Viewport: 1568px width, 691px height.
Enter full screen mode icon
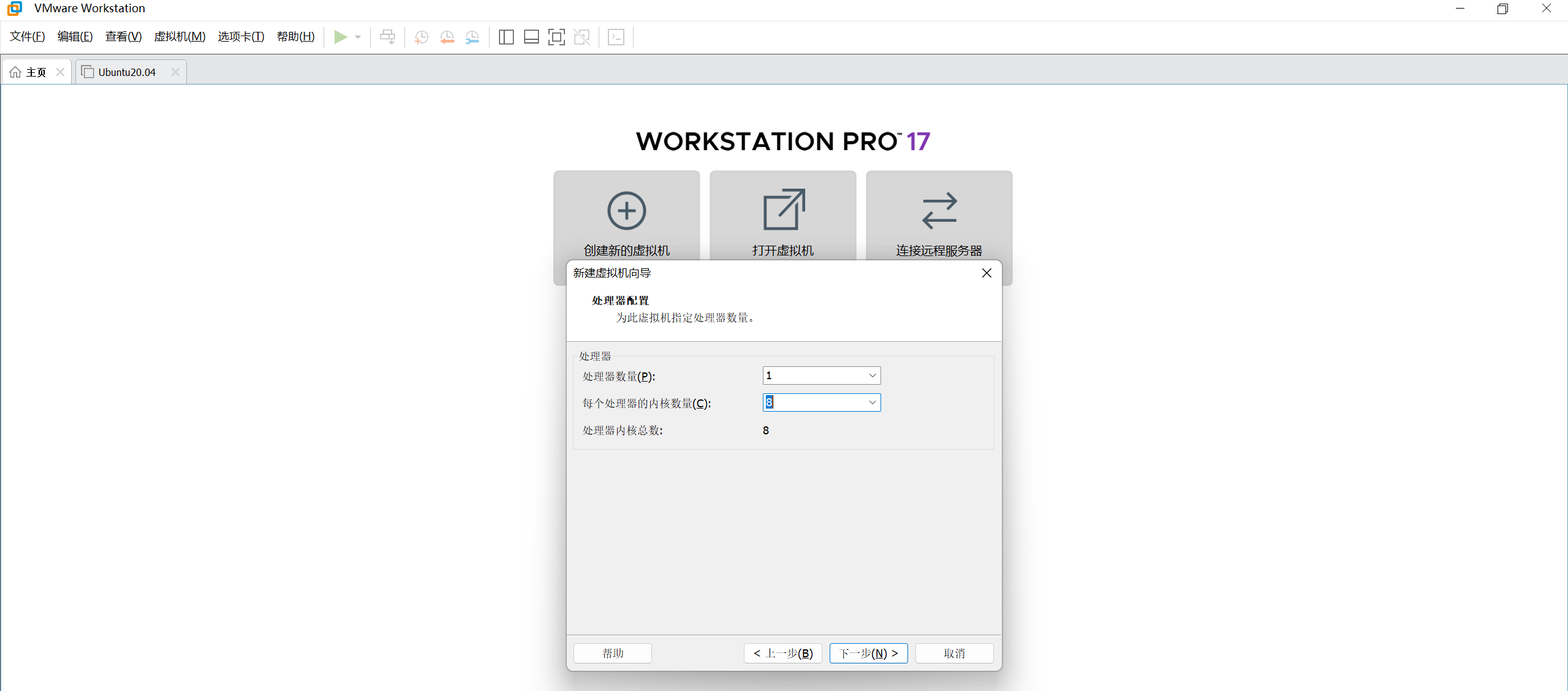pos(556,37)
